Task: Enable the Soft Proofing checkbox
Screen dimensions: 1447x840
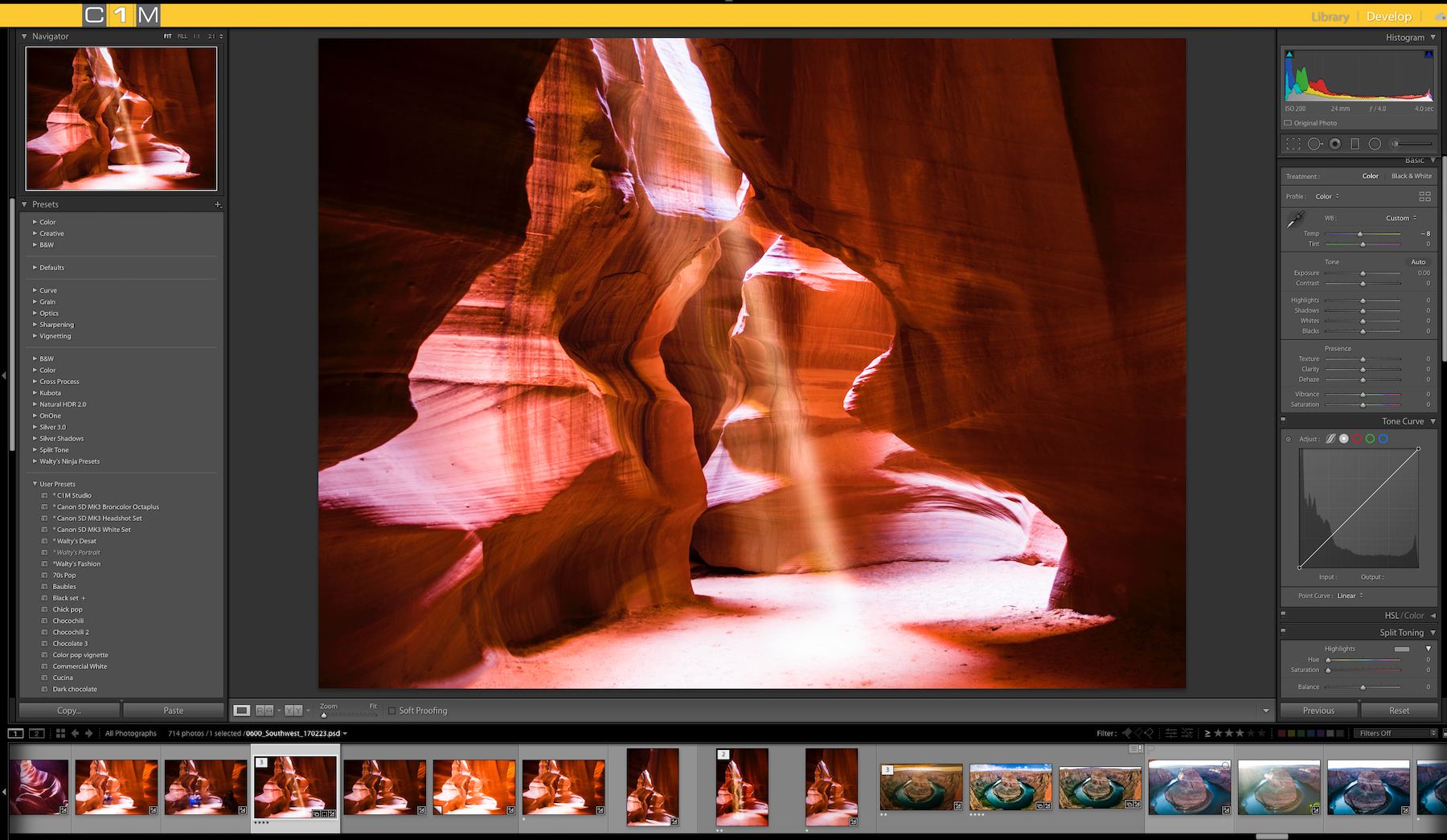Action: pyautogui.click(x=392, y=711)
